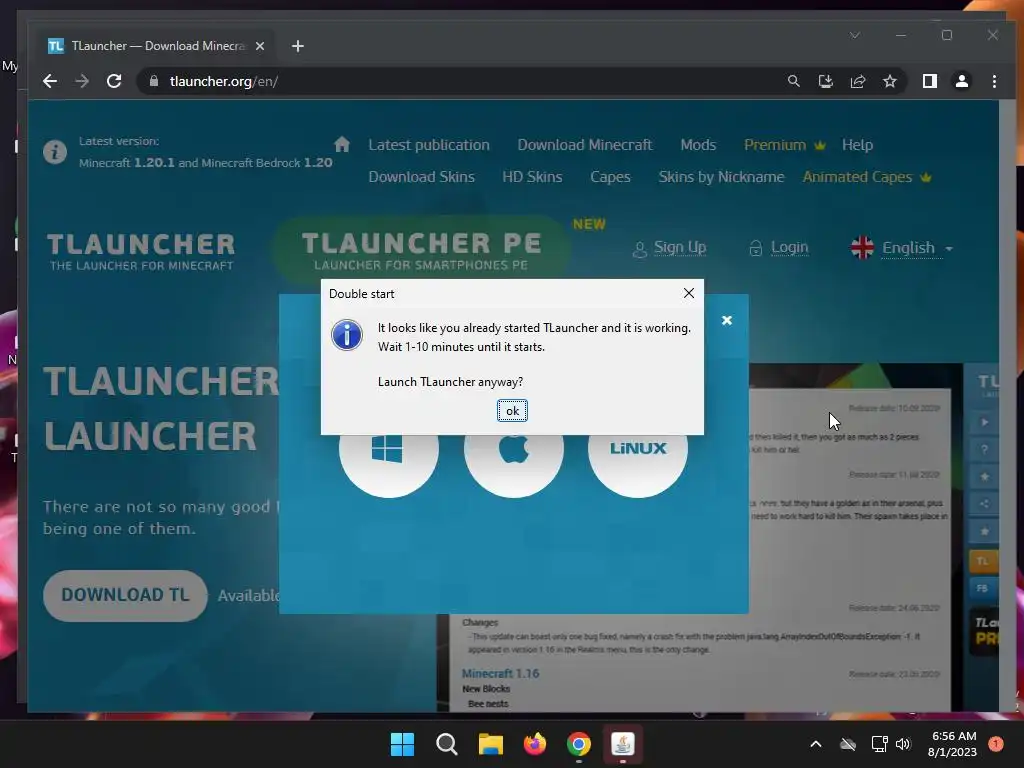Screen dimensions: 1024x768
Task: Switch to Chrome from taskbar
Action: coord(579,744)
